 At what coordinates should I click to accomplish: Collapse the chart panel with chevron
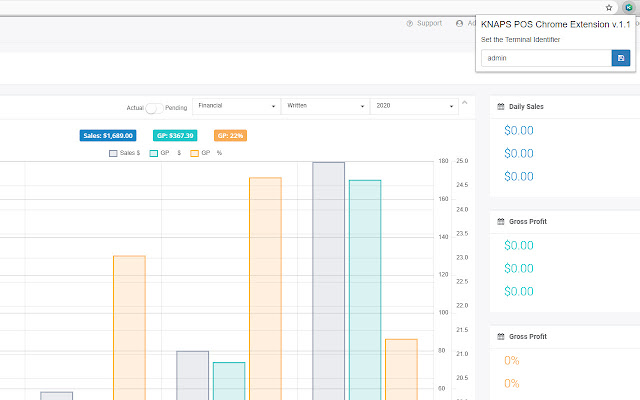pos(464,103)
